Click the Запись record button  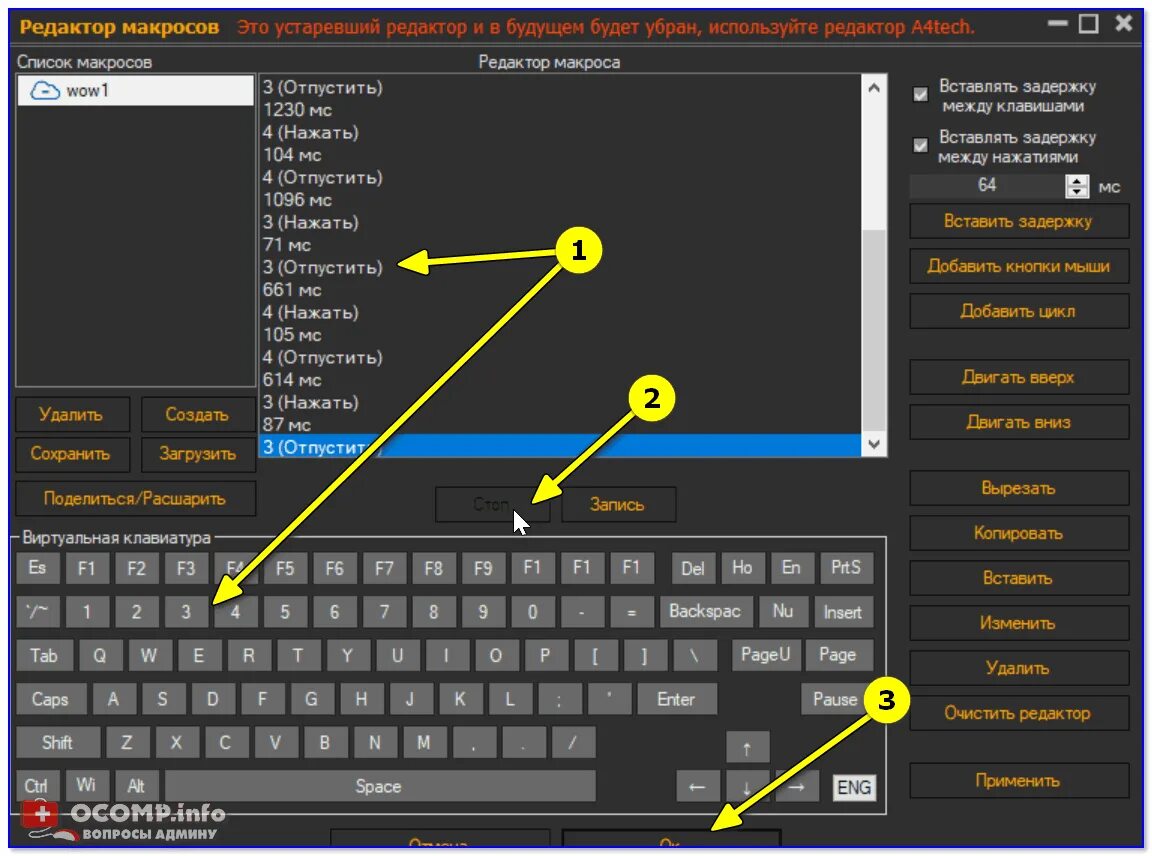[618, 505]
